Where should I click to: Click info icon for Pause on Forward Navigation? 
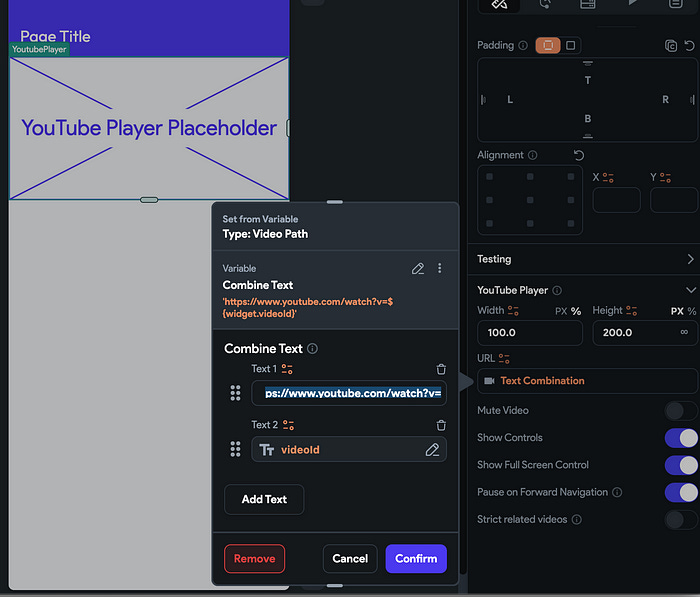(617, 493)
